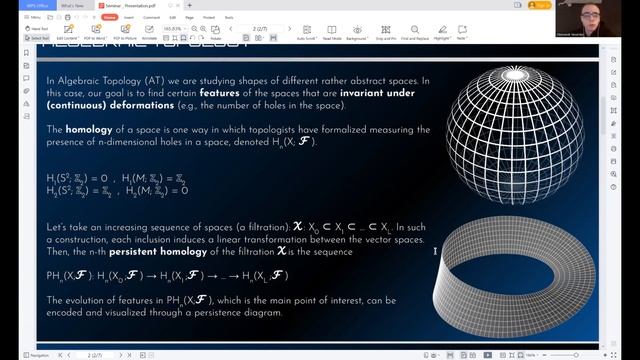640x360 pixels.
Task: Click rotate counterclockwise icon in toolbar
Action: click(192, 38)
